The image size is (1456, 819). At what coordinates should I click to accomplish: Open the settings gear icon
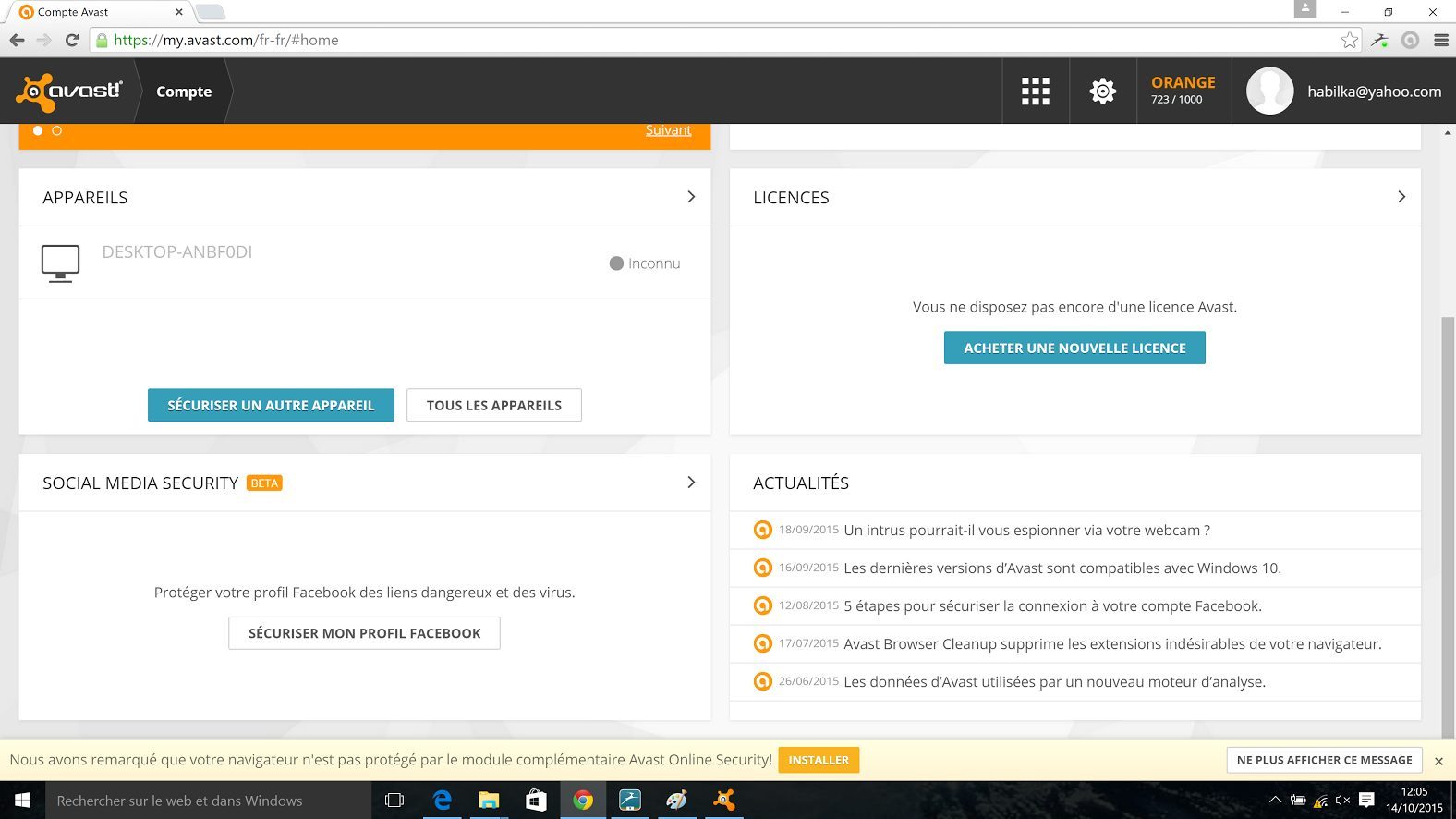(x=1102, y=91)
